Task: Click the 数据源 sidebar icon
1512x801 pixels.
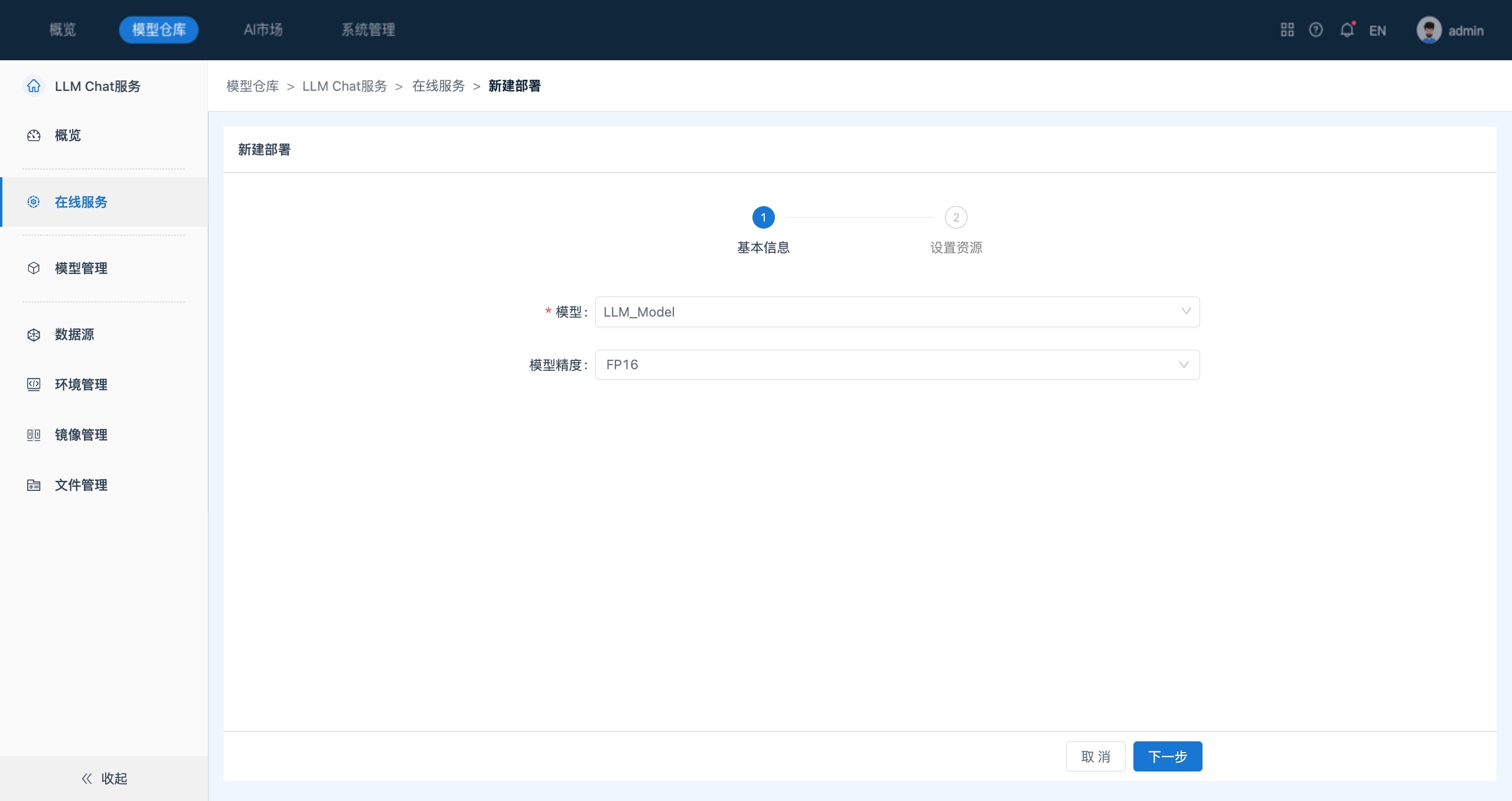Action: click(x=34, y=335)
